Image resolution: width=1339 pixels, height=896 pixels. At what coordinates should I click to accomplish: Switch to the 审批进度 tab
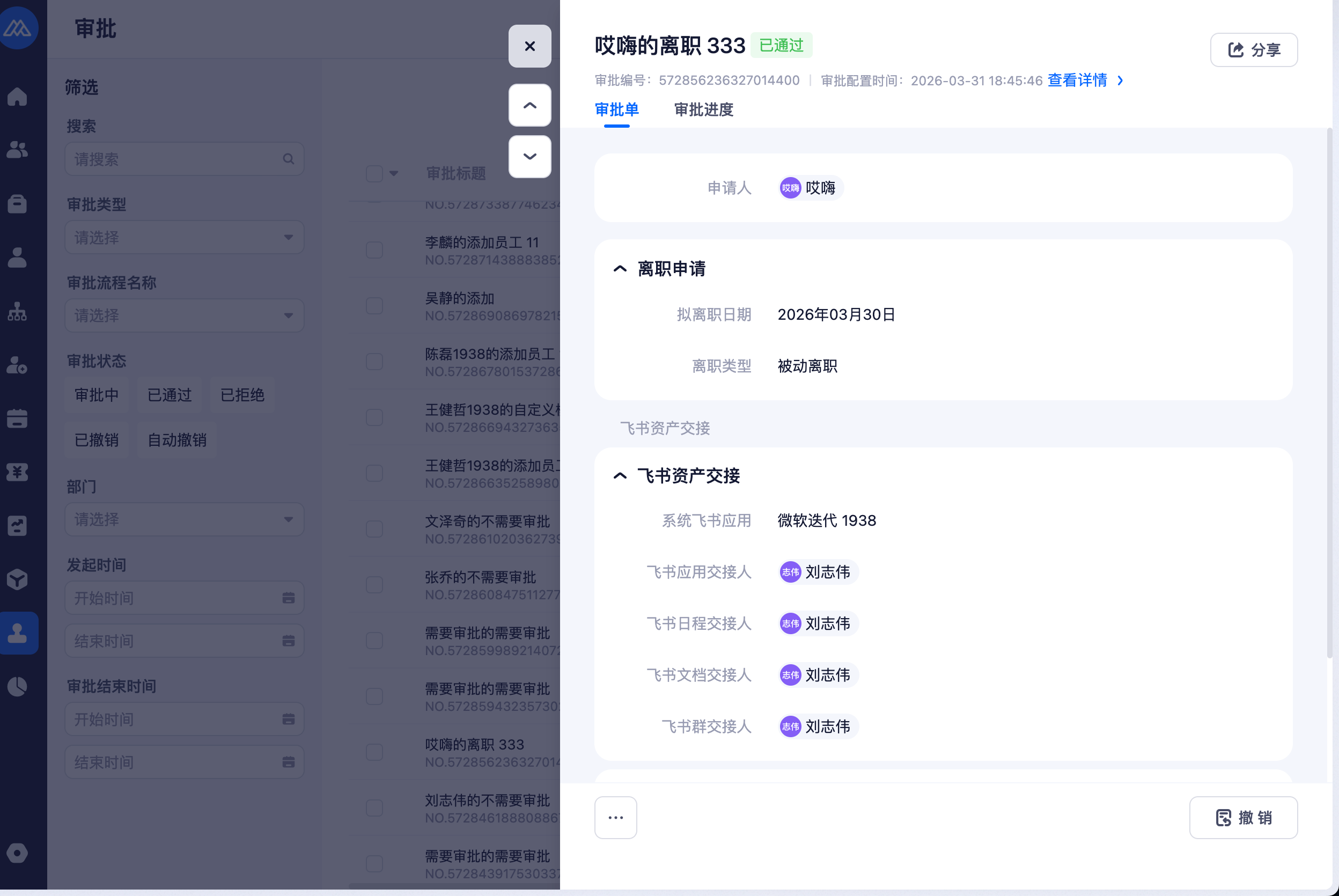[703, 109]
